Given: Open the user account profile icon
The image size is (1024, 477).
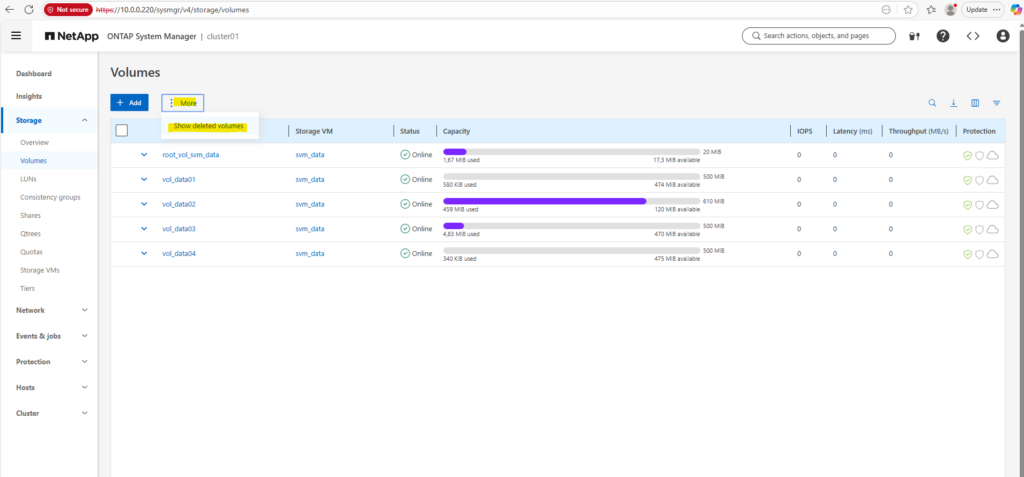Looking at the screenshot, I should 1002,36.
